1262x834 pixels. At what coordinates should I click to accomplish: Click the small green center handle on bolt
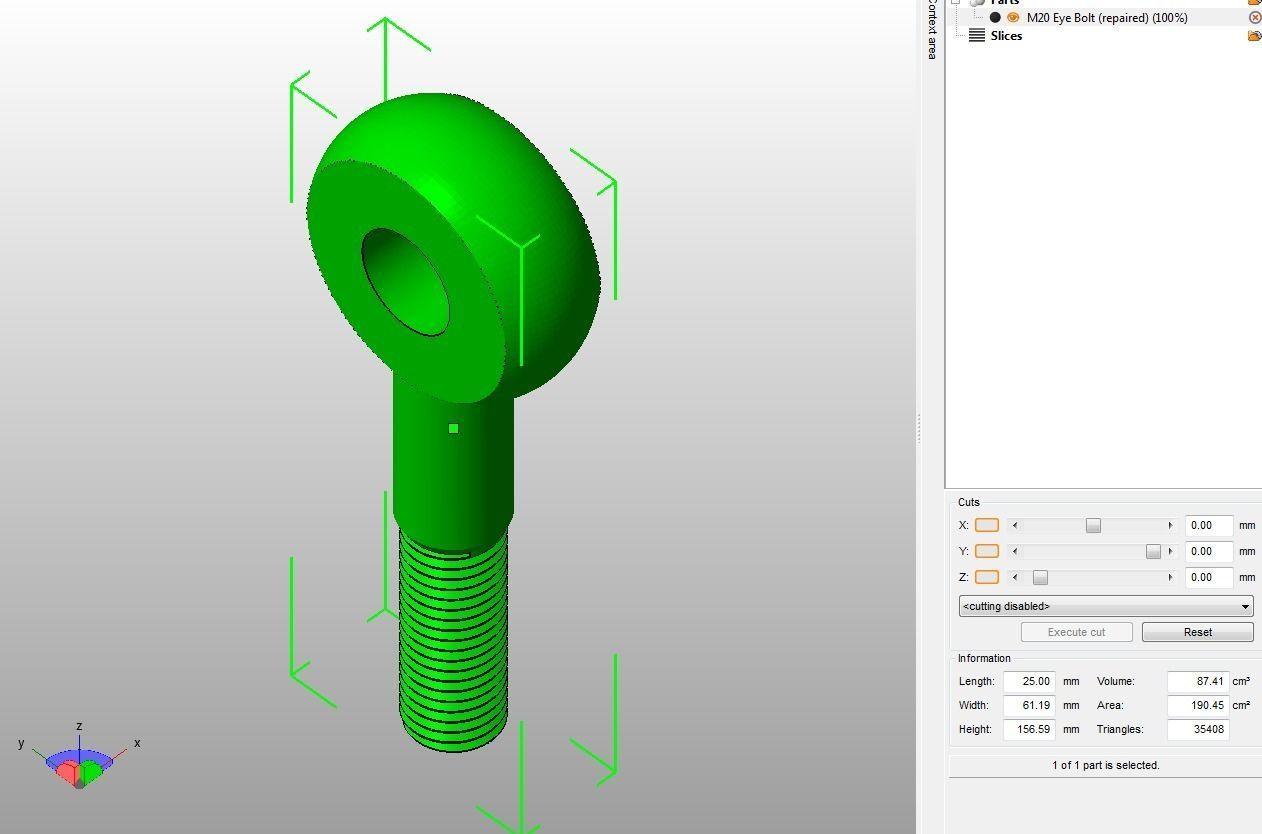(x=453, y=428)
